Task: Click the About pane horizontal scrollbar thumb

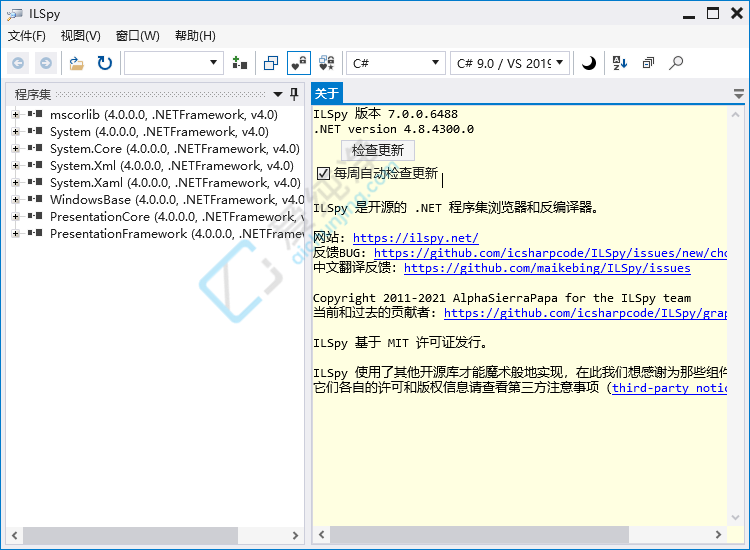Action: pos(479,535)
